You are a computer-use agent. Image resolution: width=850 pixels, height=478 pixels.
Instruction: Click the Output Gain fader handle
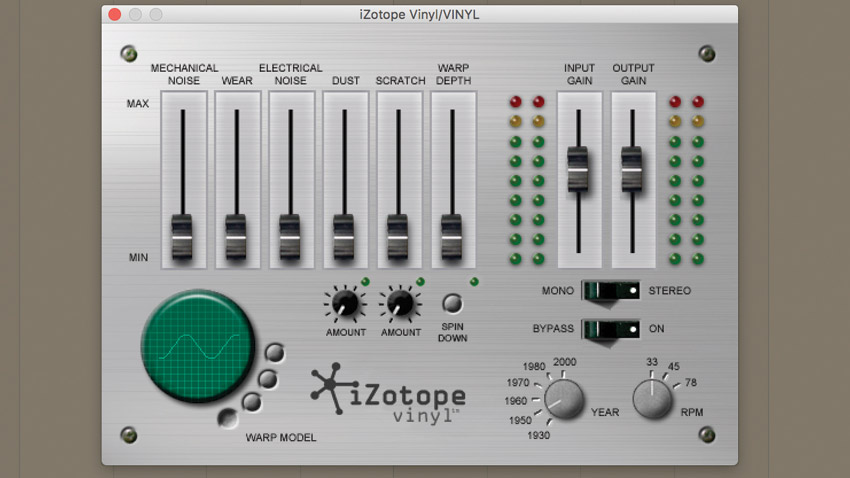click(x=632, y=169)
